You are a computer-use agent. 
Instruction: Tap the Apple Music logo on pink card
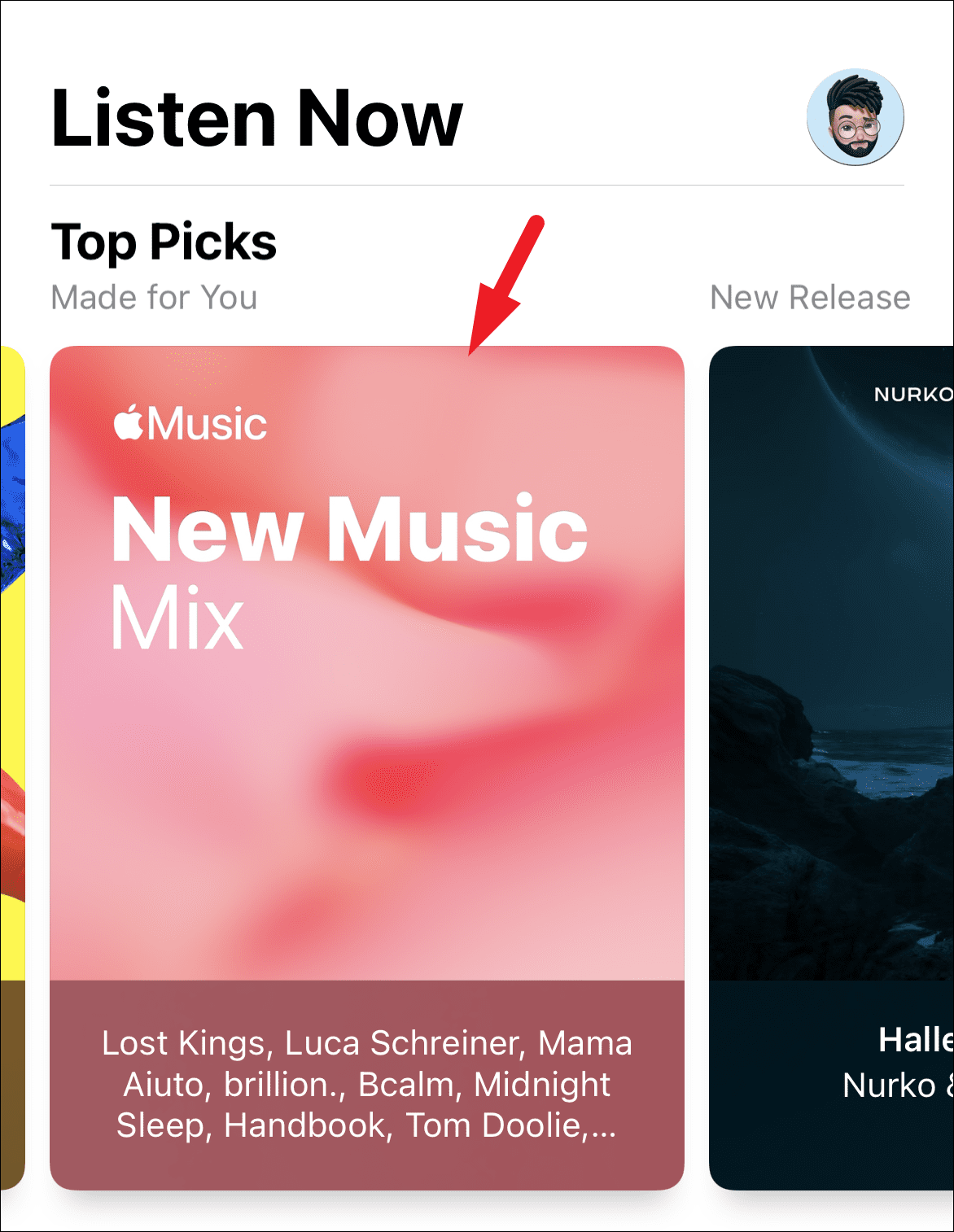coord(190,423)
